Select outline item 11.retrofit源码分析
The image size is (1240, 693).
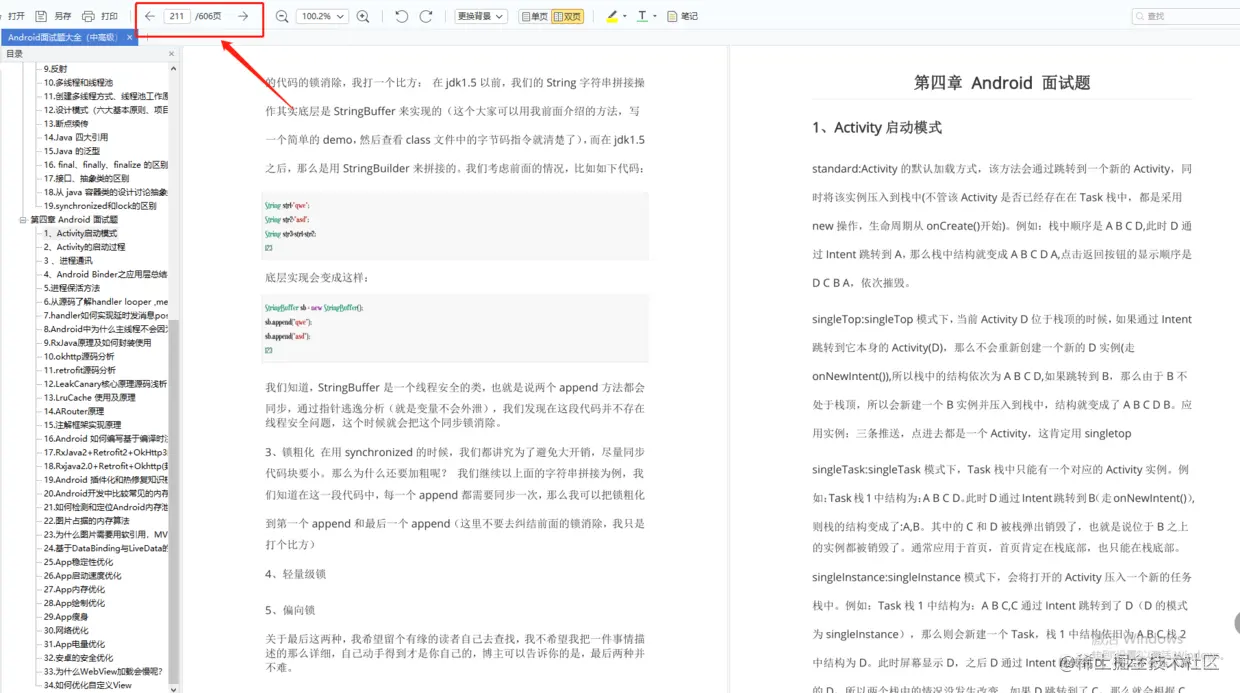pyautogui.click(x=80, y=370)
